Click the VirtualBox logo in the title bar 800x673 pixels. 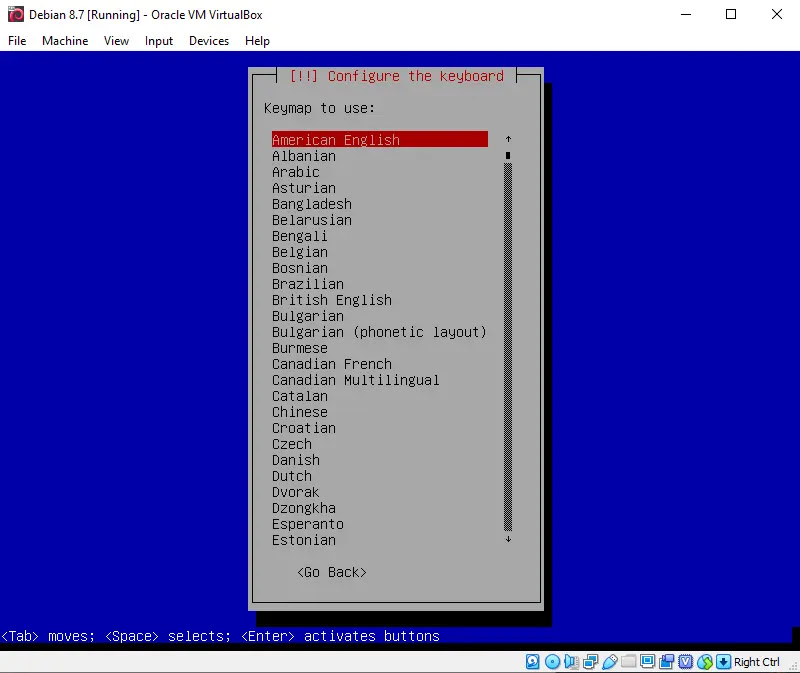[15, 14]
